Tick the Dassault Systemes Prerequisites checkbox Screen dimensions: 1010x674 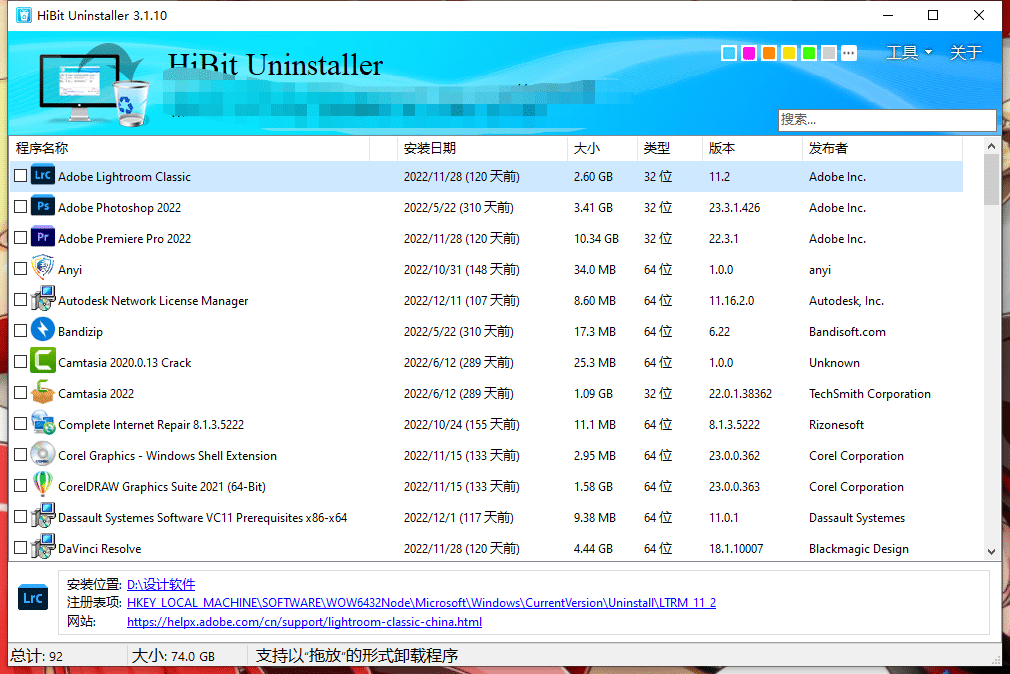pyautogui.click(x=21, y=517)
